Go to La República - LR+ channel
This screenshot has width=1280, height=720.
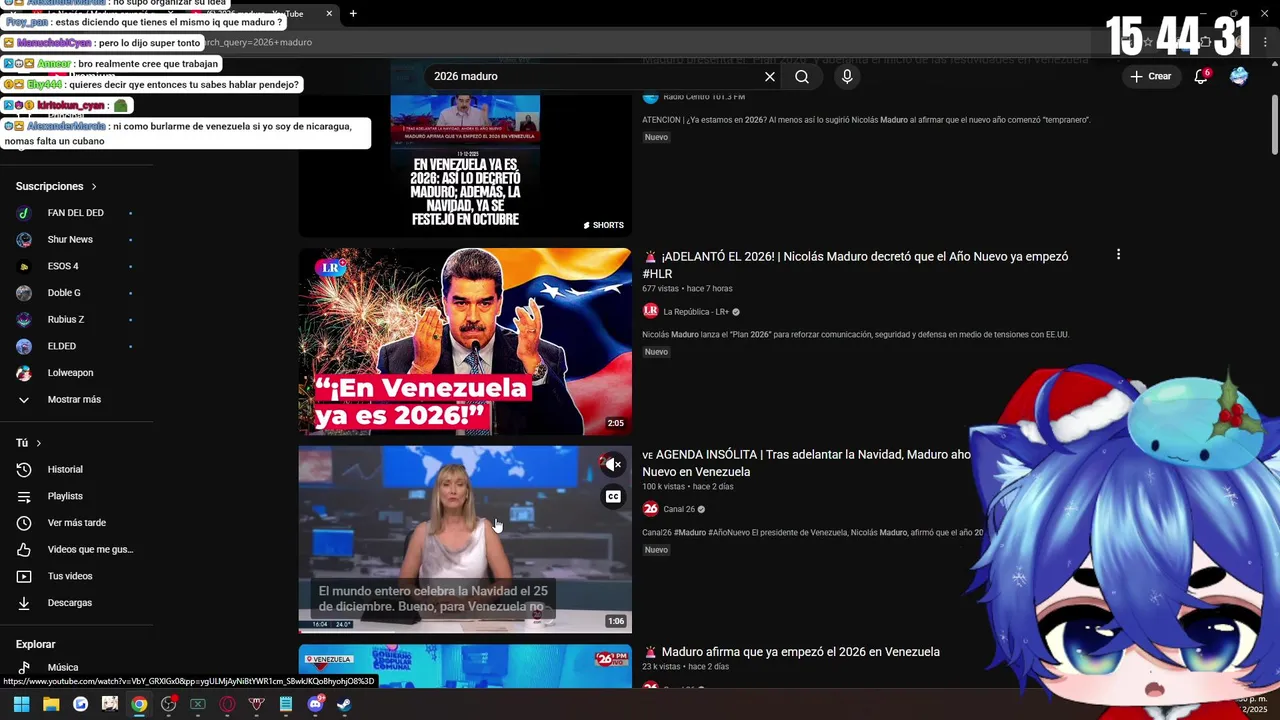(x=696, y=312)
